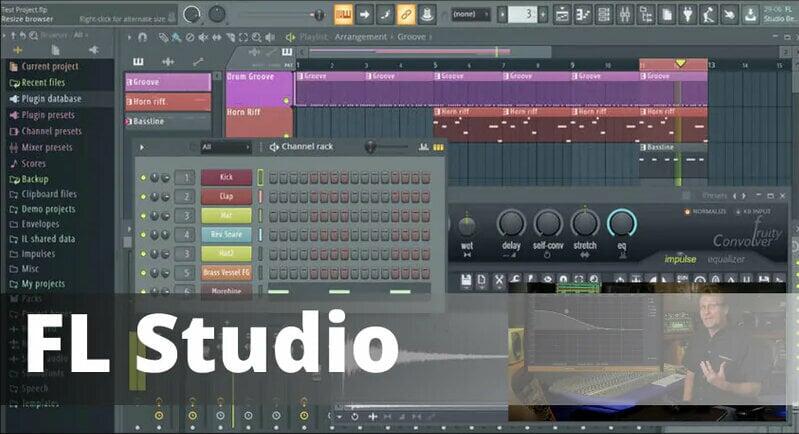
Task: Click the pan knob on the Kick channel
Action: [x=154, y=177]
